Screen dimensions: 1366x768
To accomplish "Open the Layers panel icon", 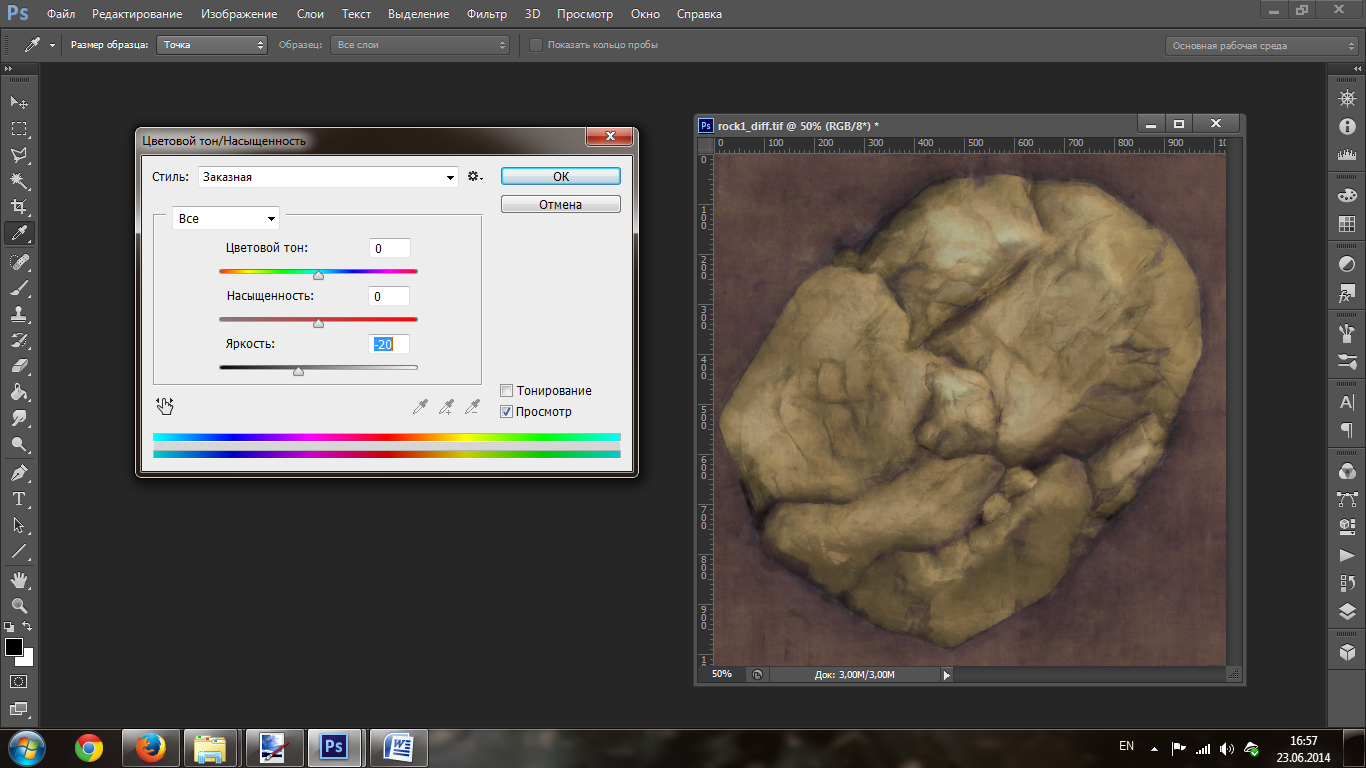I will [x=1347, y=612].
